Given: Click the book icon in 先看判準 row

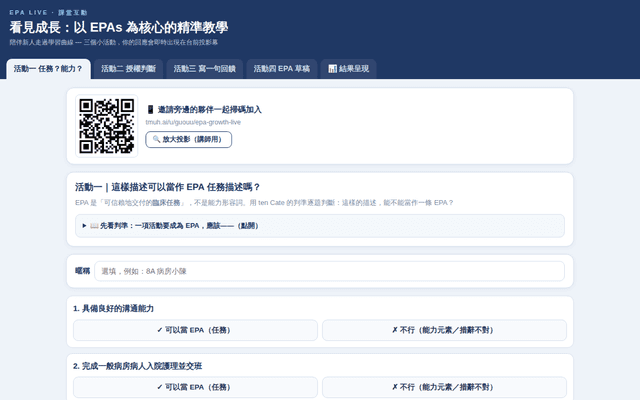Looking at the screenshot, I should click(x=94, y=226).
